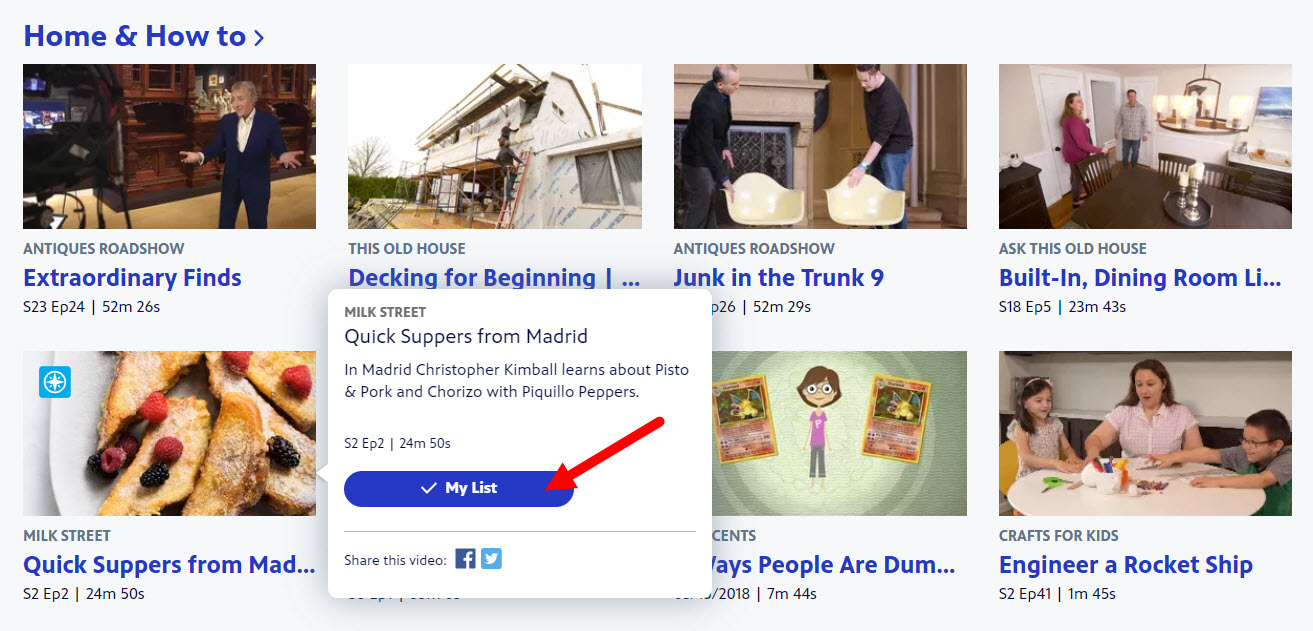
Task: Click the Antiques Roadshow host thumbnail
Action: [x=169, y=147]
